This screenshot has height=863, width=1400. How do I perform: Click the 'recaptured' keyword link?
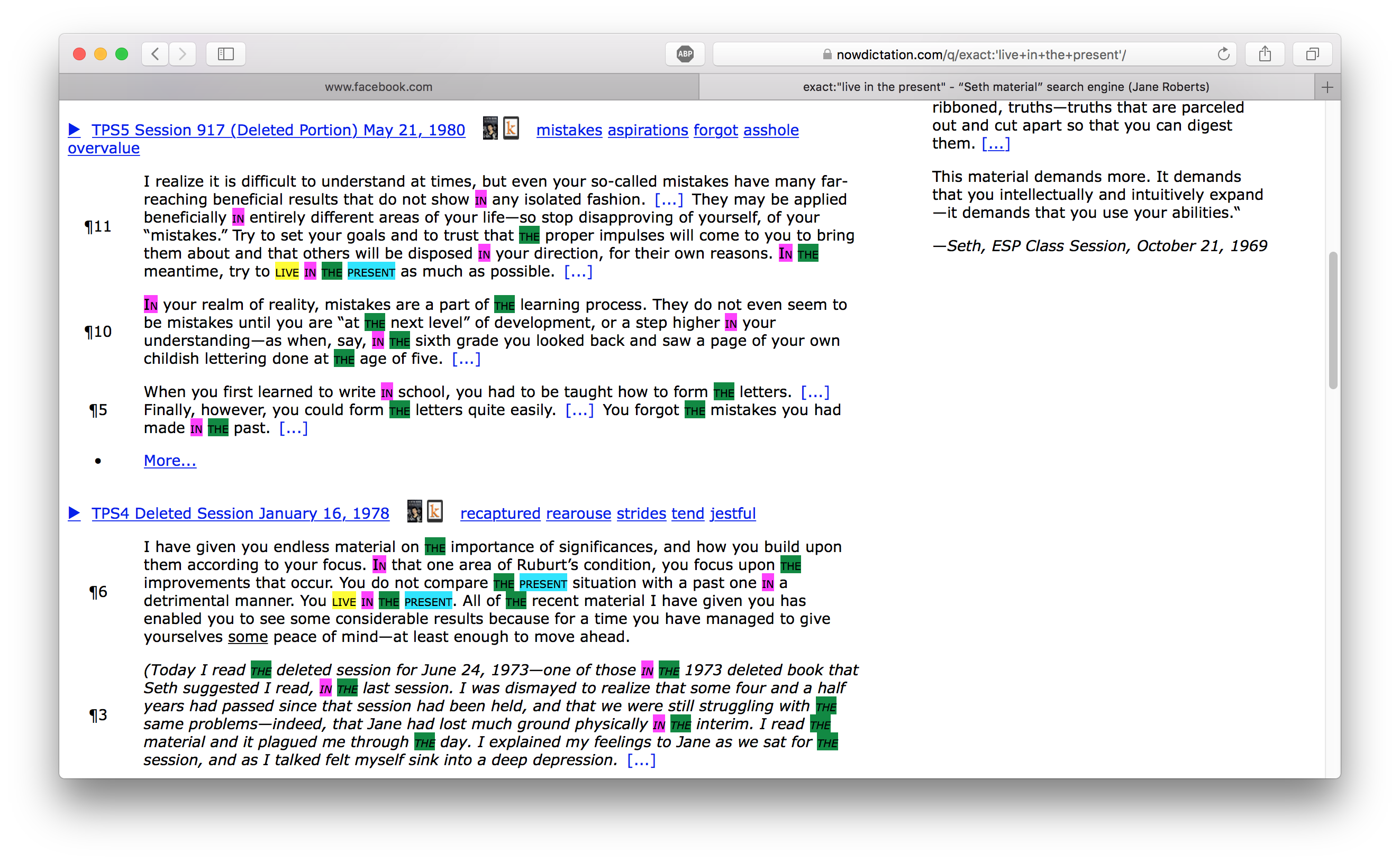click(x=500, y=513)
